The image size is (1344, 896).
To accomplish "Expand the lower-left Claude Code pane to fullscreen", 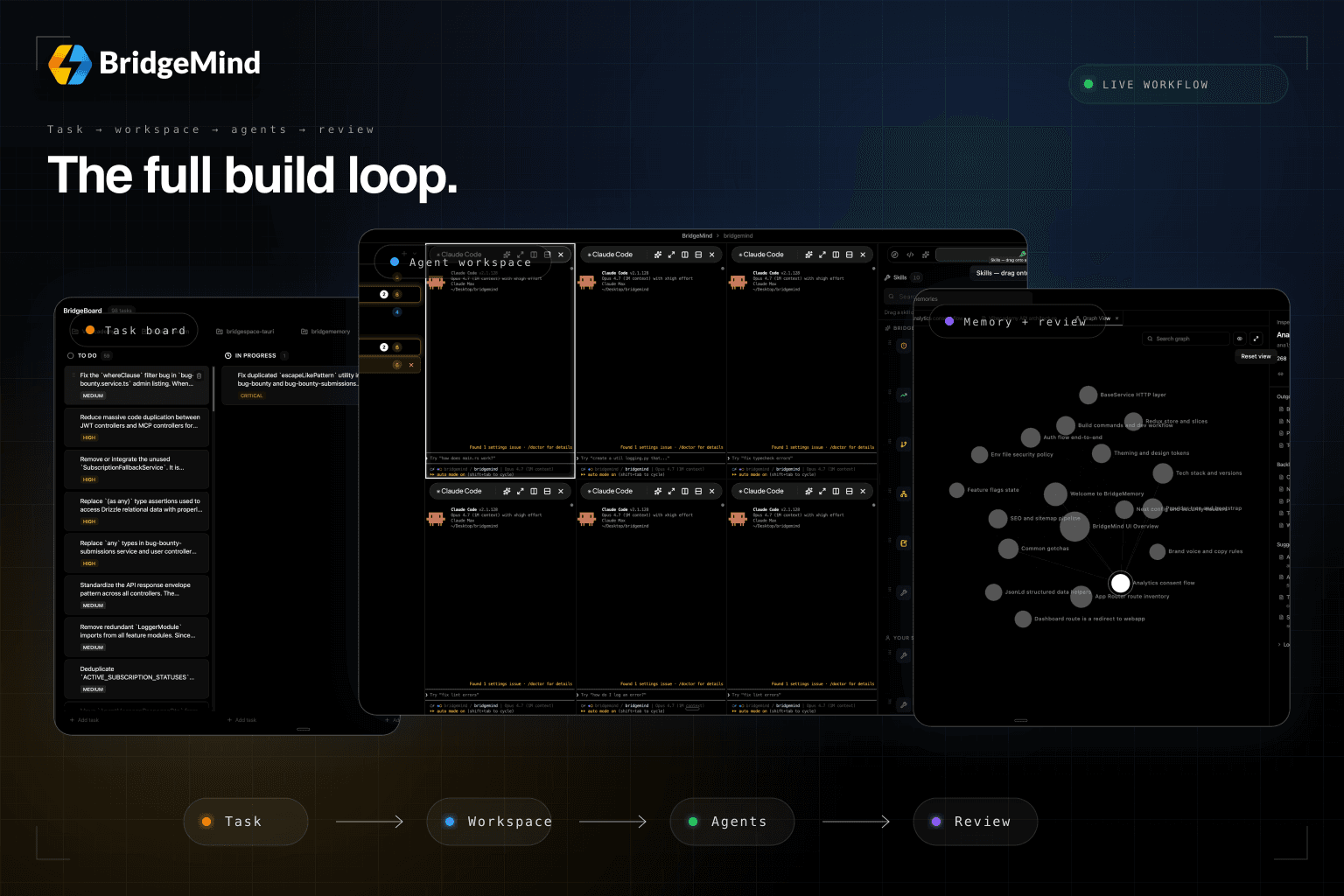I will [x=520, y=491].
